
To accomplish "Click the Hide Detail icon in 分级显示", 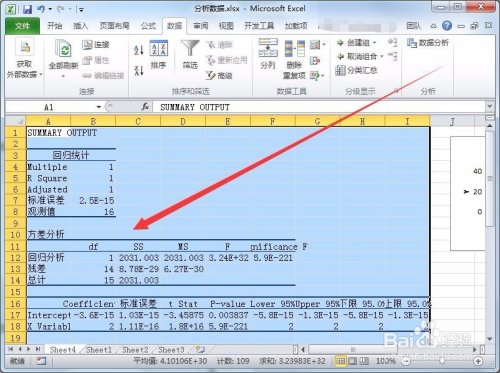I will 393,56.
